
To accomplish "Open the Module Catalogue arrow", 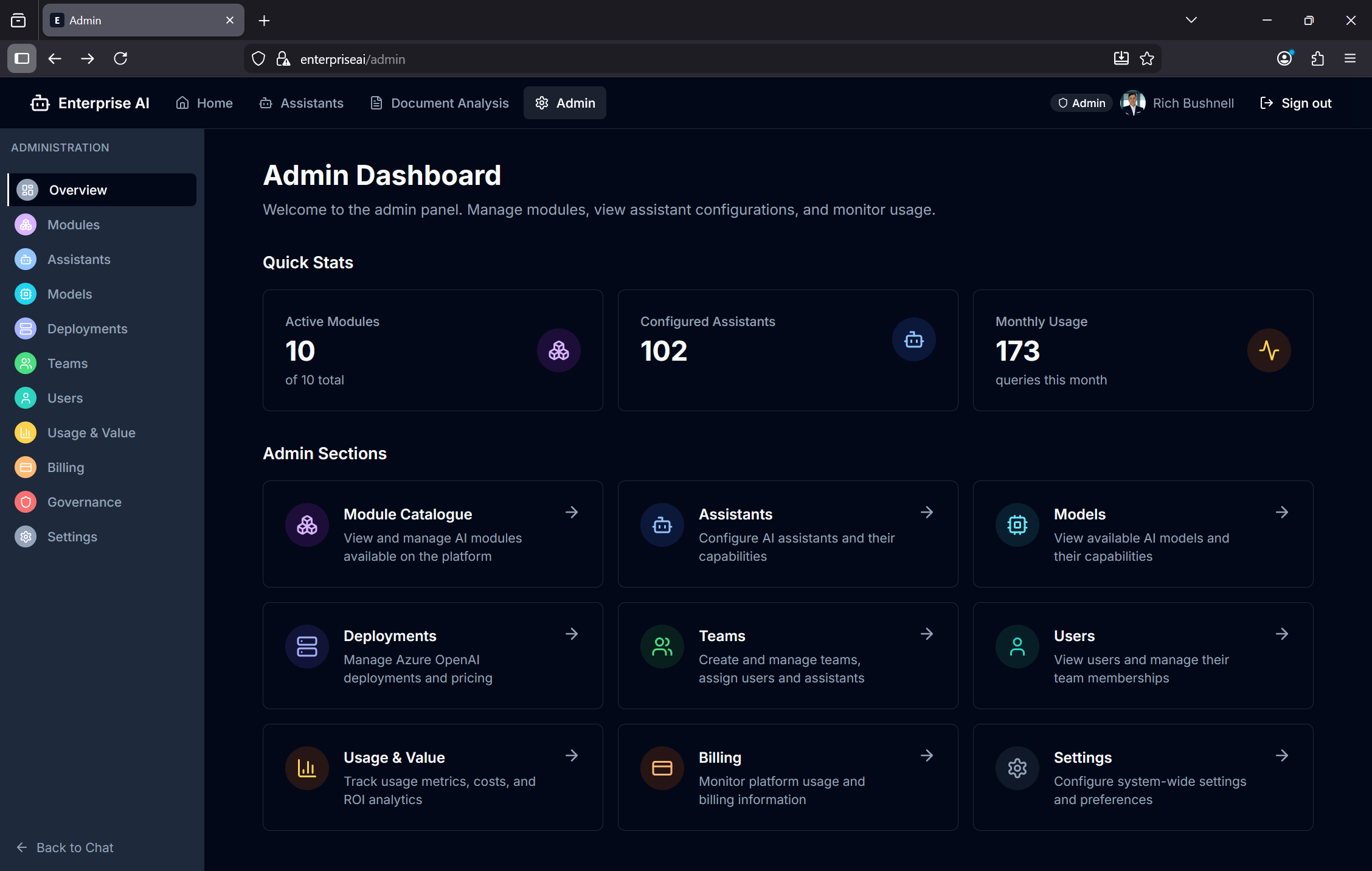I will [x=571, y=512].
